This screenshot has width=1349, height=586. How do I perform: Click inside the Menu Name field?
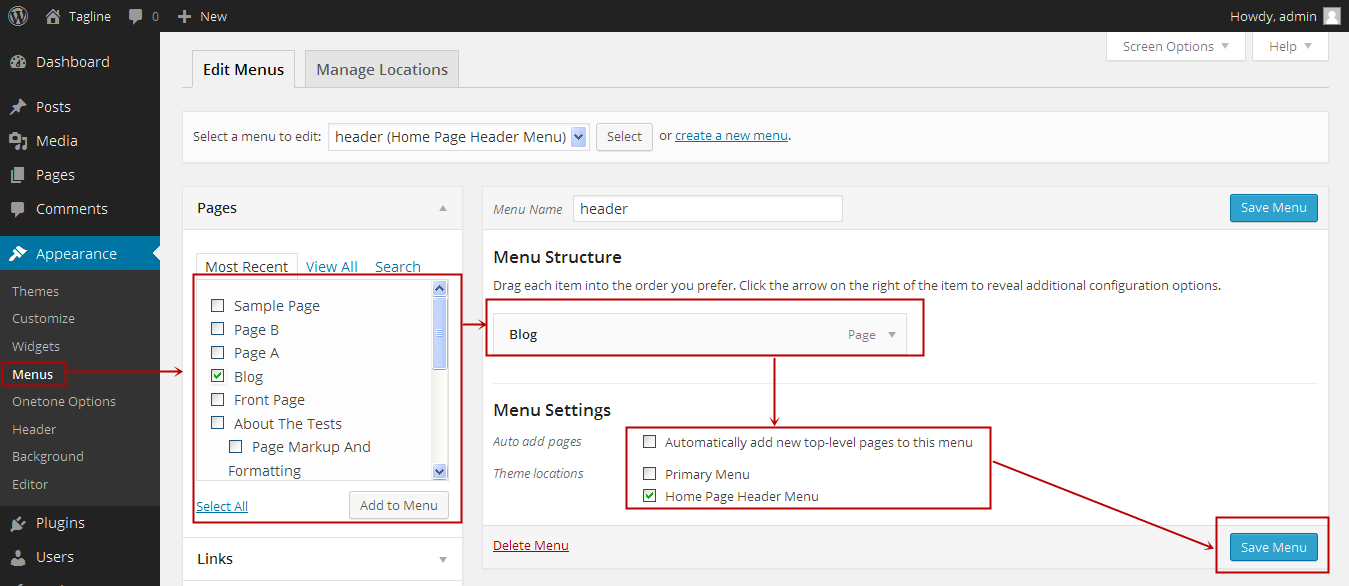click(x=707, y=208)
